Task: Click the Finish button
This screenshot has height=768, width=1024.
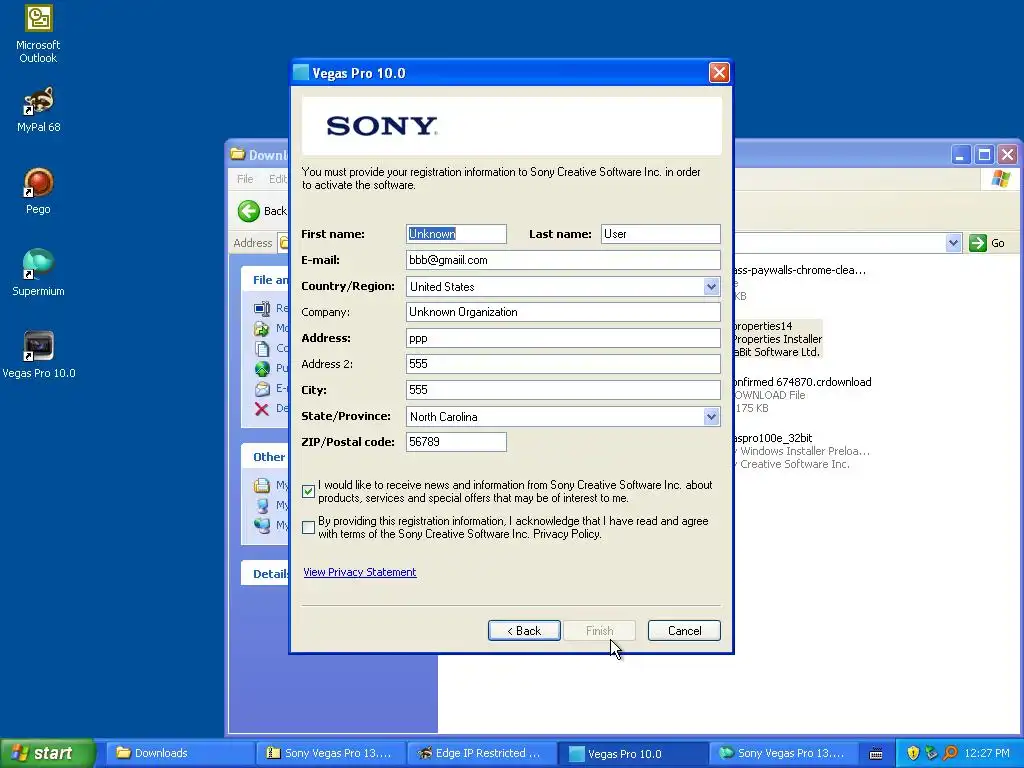Action: pos(599,630)
